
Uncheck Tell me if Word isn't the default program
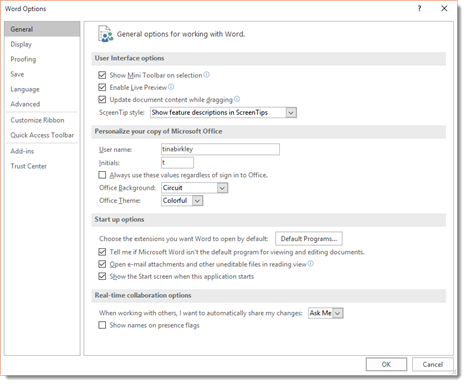(102, 252)
